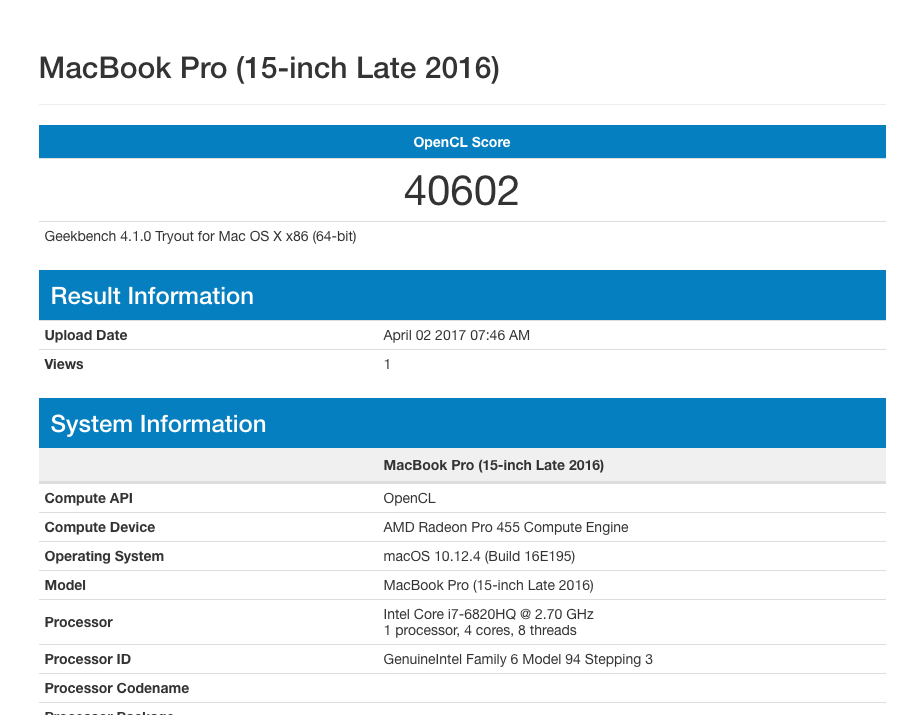Screen dimensions: 915x715
Task: Select the OpenCL score value 40602
Action: 462,191
